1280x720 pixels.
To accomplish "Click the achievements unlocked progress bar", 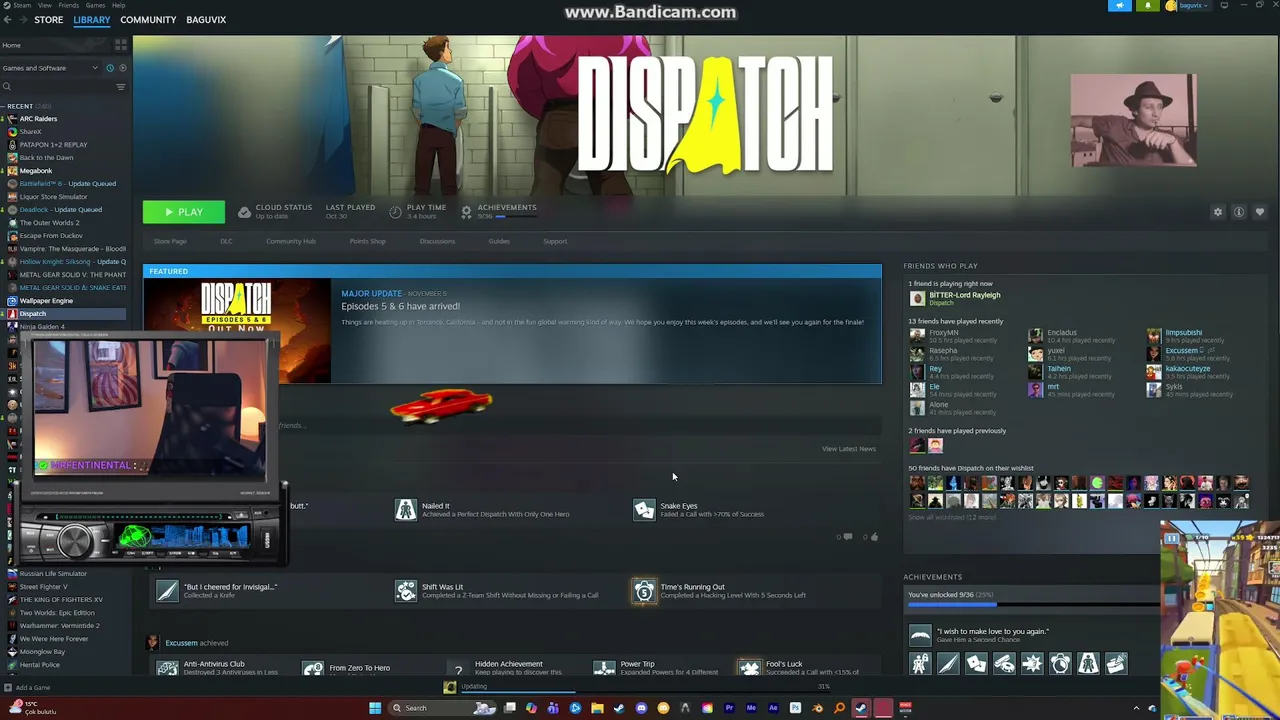I will 1033,604.
